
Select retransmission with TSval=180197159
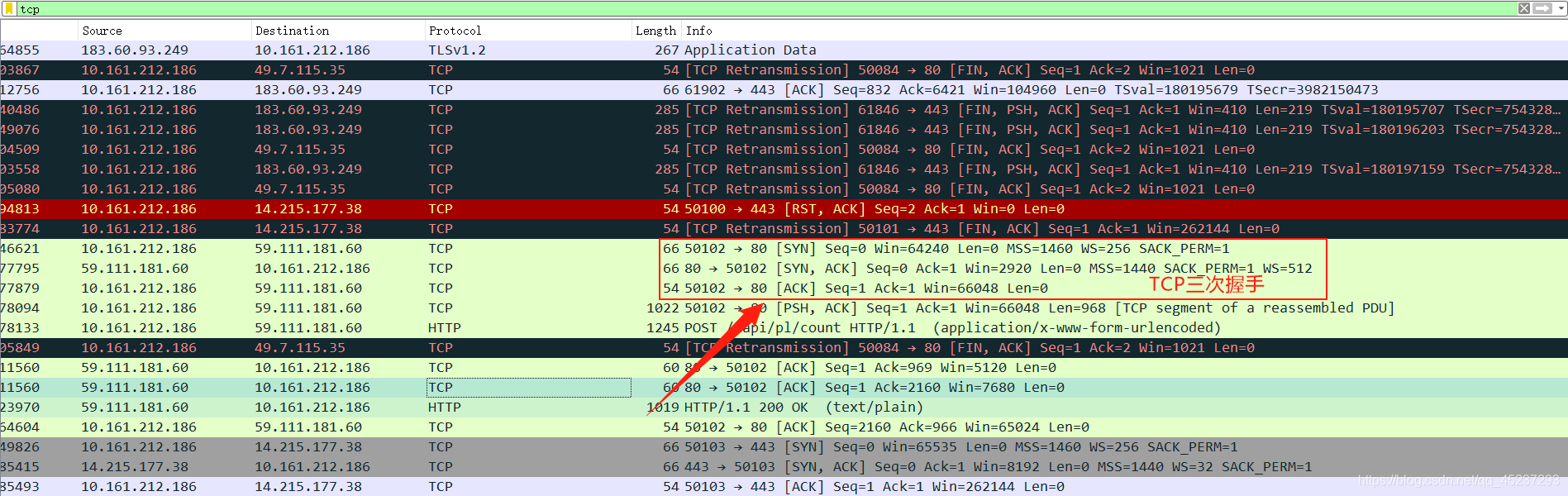(784, 169)
